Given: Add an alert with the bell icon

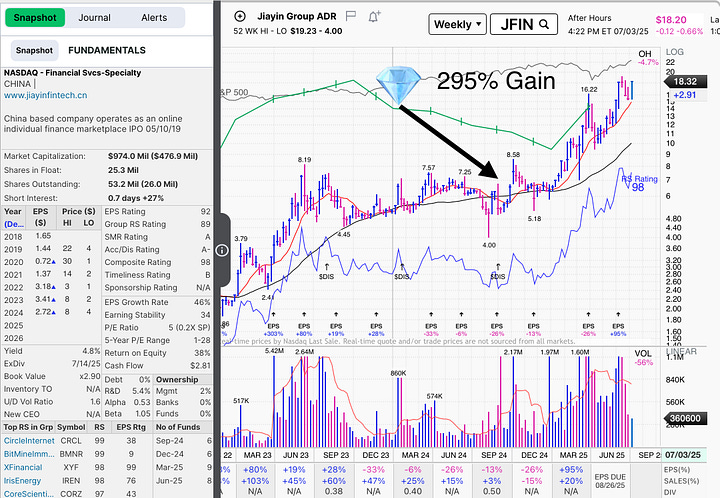Looking at the screenshot, I should click(x=374, y=17).
